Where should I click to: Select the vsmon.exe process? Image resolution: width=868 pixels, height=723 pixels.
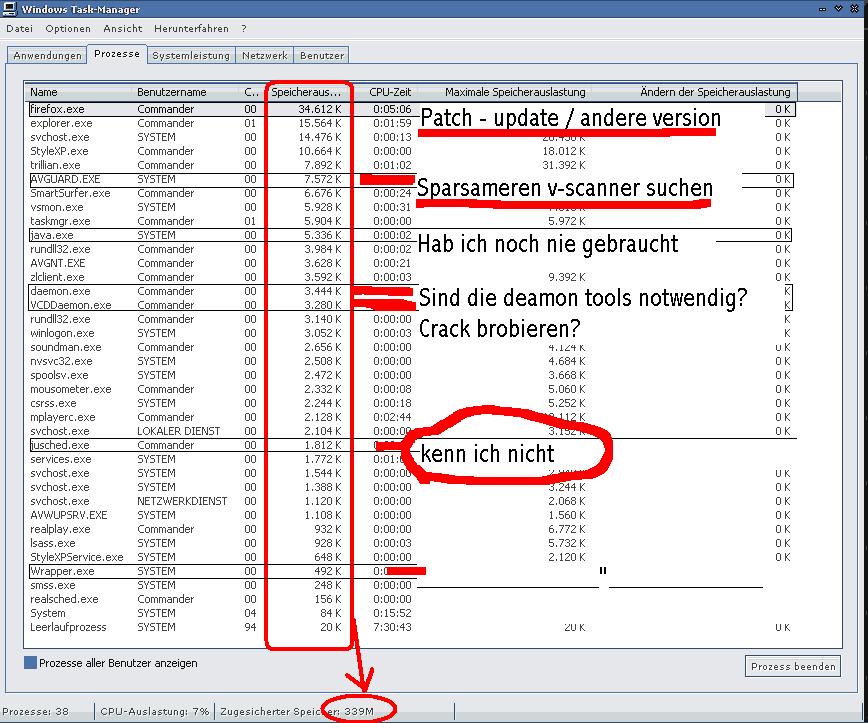click(412, 207)
